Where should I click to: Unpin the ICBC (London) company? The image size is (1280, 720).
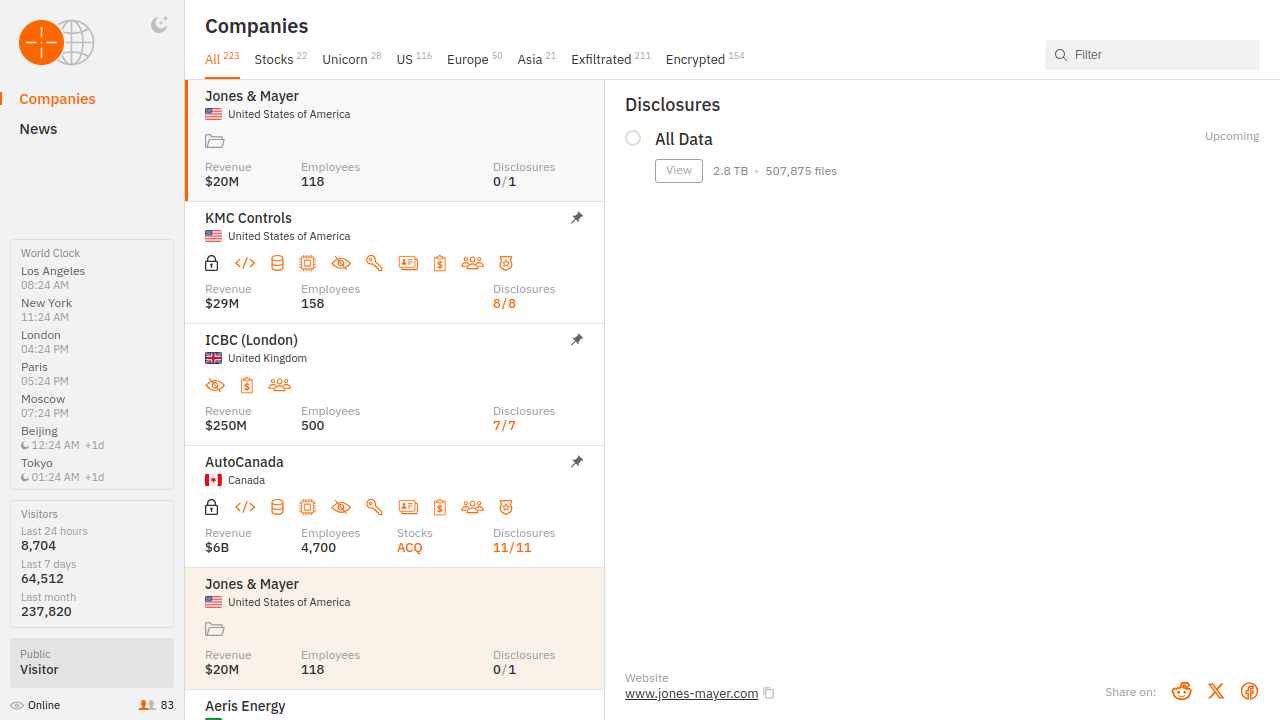[x=577, y=340]
